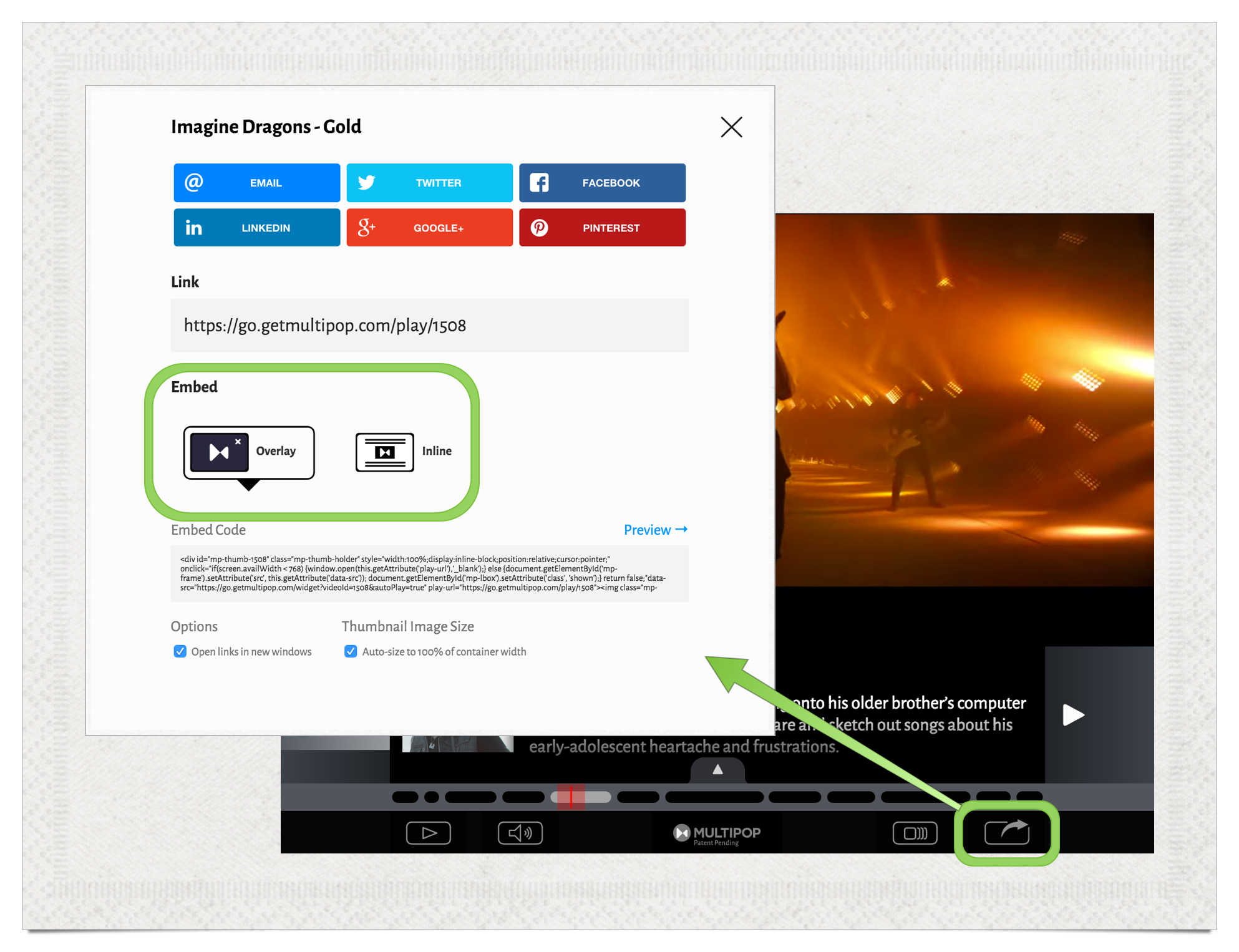Click the Imagine Dragons - Gold title
This screenshot has height=952, width=1239.
266,127
